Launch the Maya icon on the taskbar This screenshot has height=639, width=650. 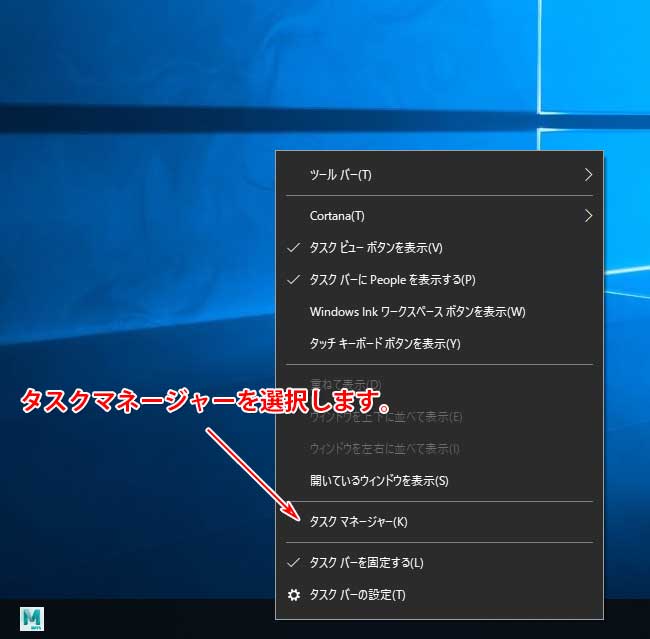32,619
